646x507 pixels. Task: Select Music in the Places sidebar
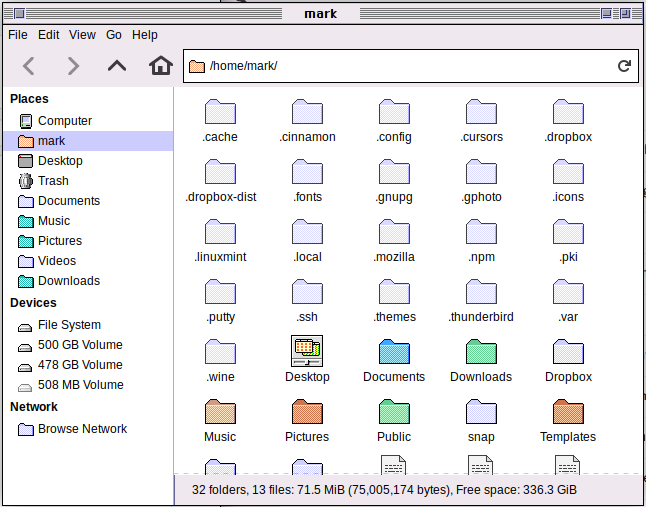point(88,221)
